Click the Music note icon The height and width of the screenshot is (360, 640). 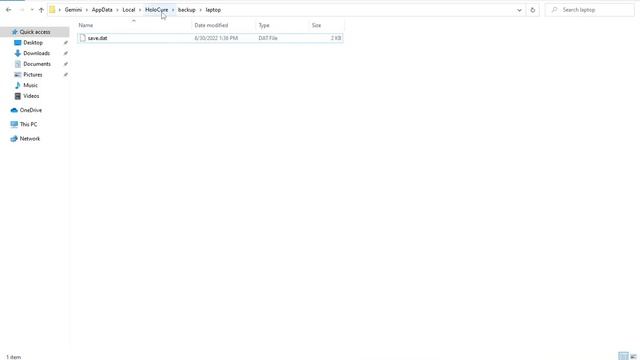pyautogui.click(x=18, y=85)
